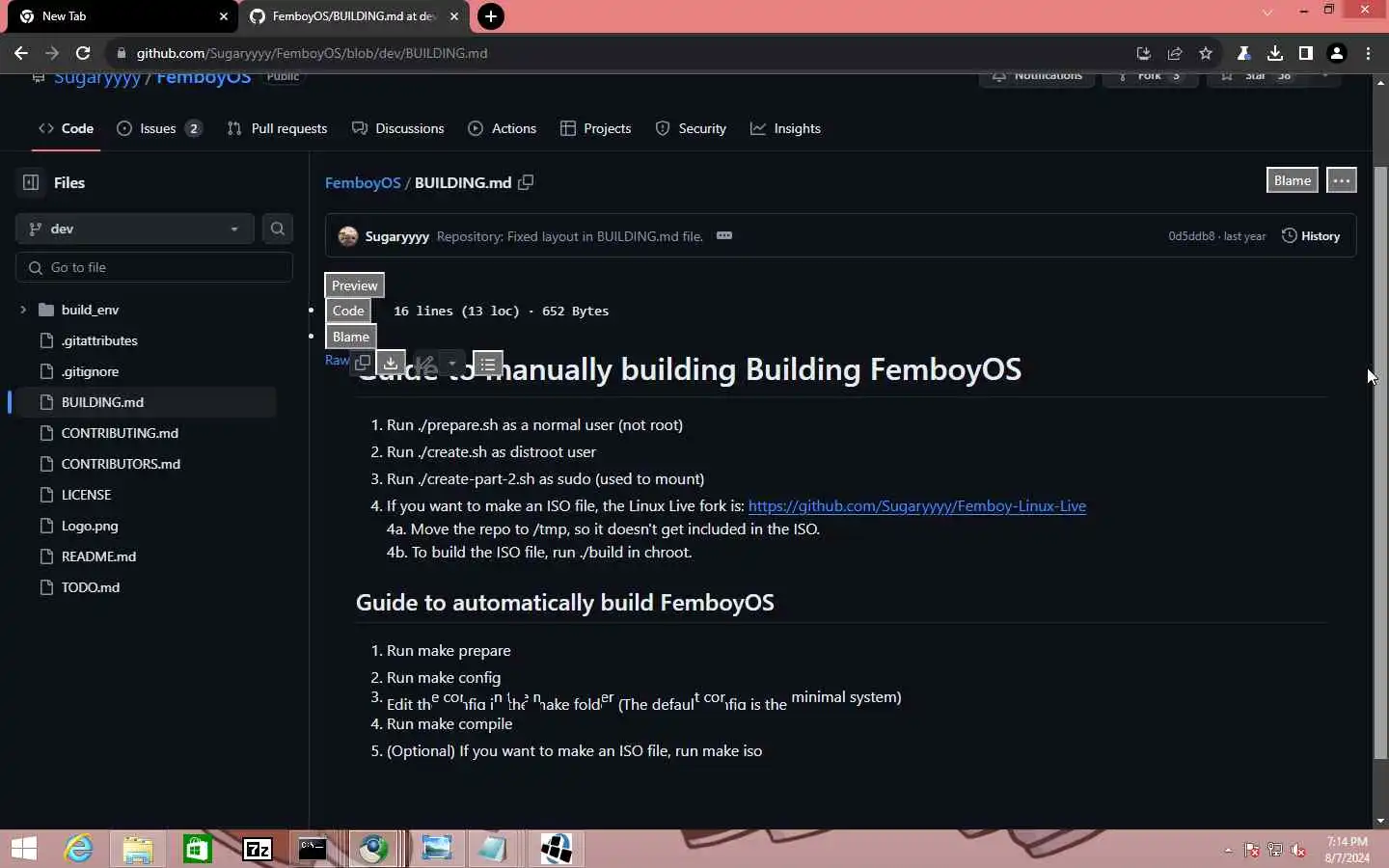The image size is (1389, 868).
Task: Close the New Tab browser tab
Action: pos(224,16)
